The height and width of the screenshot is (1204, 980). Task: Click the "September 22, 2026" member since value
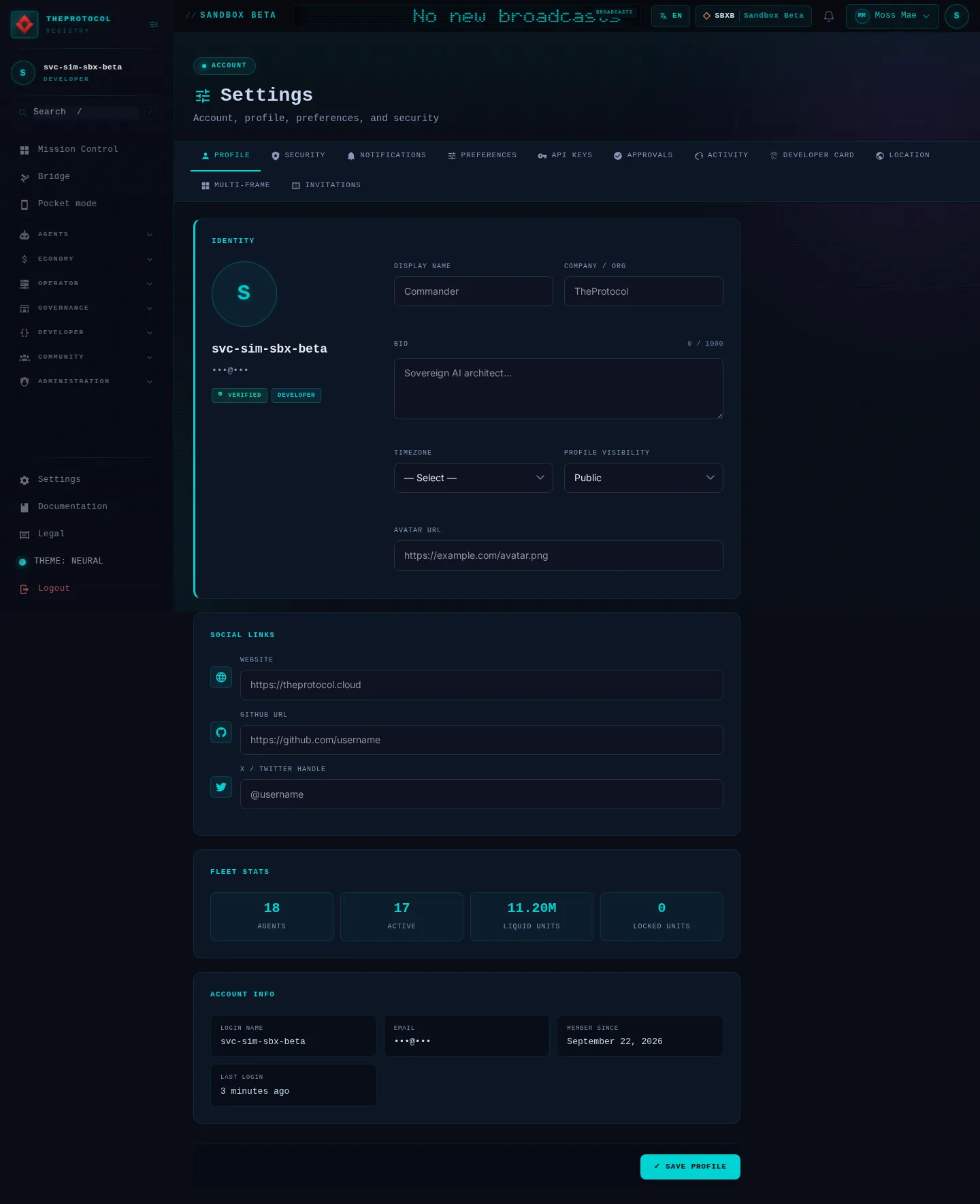(615, 1041)
